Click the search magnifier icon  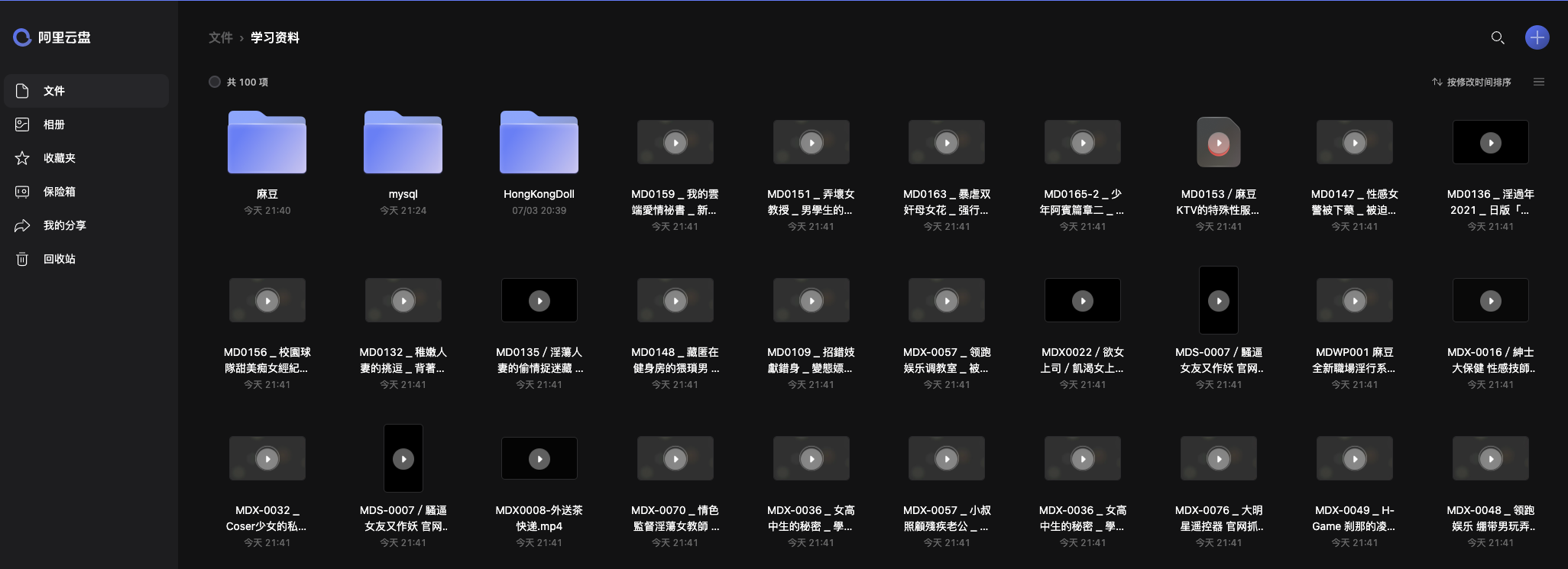pos(1498,37)
